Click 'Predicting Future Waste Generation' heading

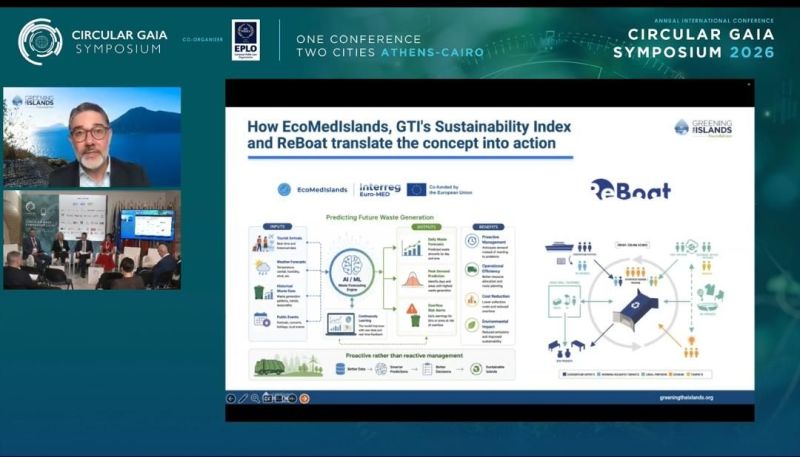click(x=380, y=217)
